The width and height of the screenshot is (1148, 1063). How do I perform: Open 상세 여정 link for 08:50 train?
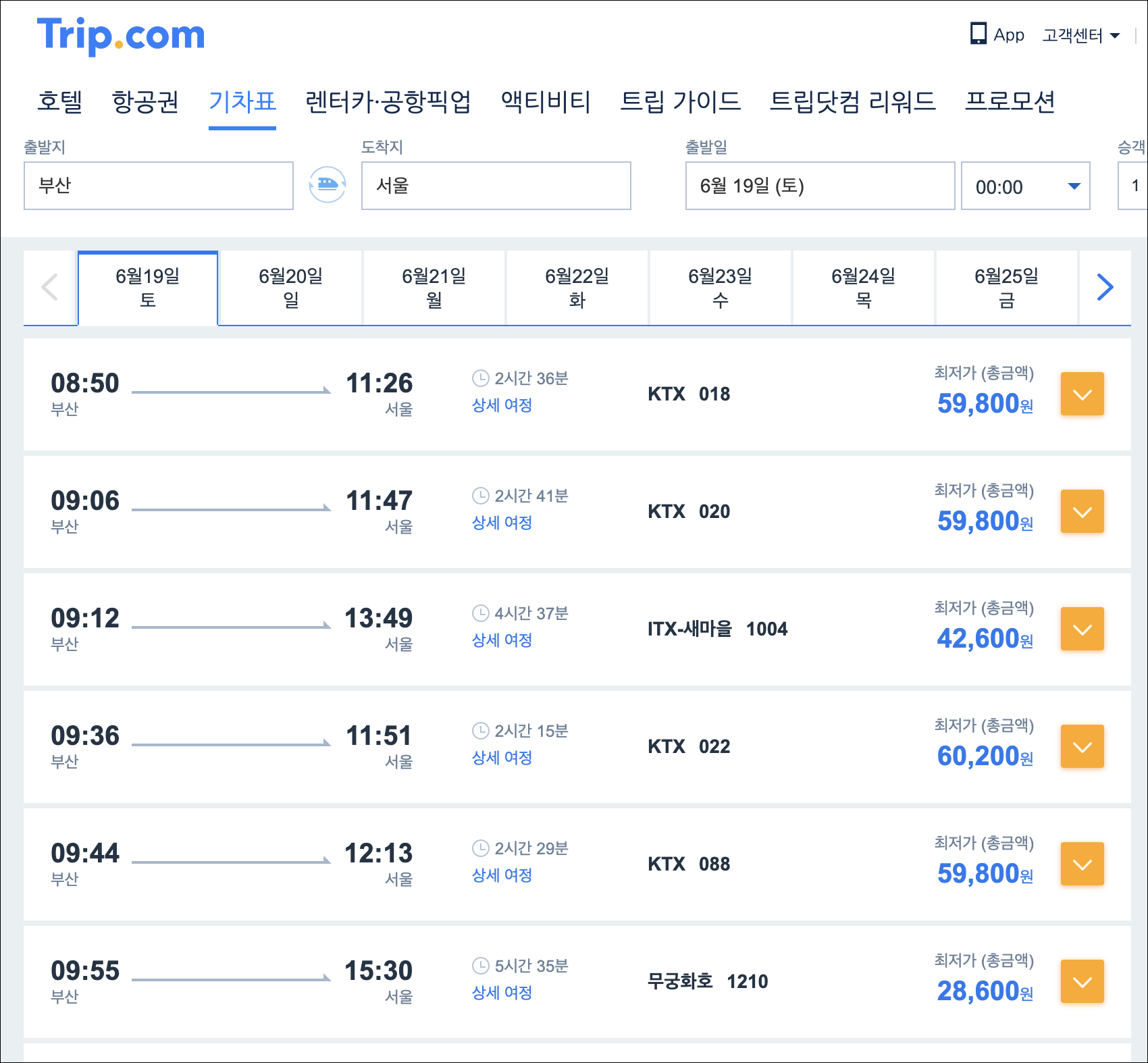click(x=502, y=405)
